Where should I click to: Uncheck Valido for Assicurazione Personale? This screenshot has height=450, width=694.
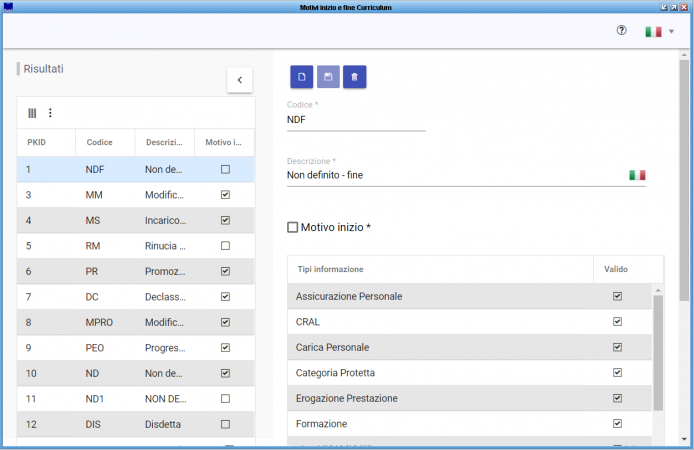coord(617,296)
